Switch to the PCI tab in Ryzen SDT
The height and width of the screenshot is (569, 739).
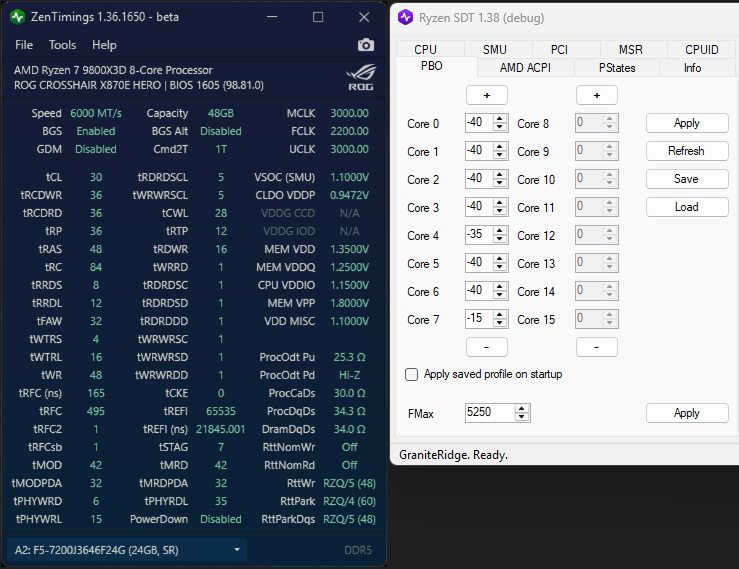pyautogui.click(x=559, y=49)
